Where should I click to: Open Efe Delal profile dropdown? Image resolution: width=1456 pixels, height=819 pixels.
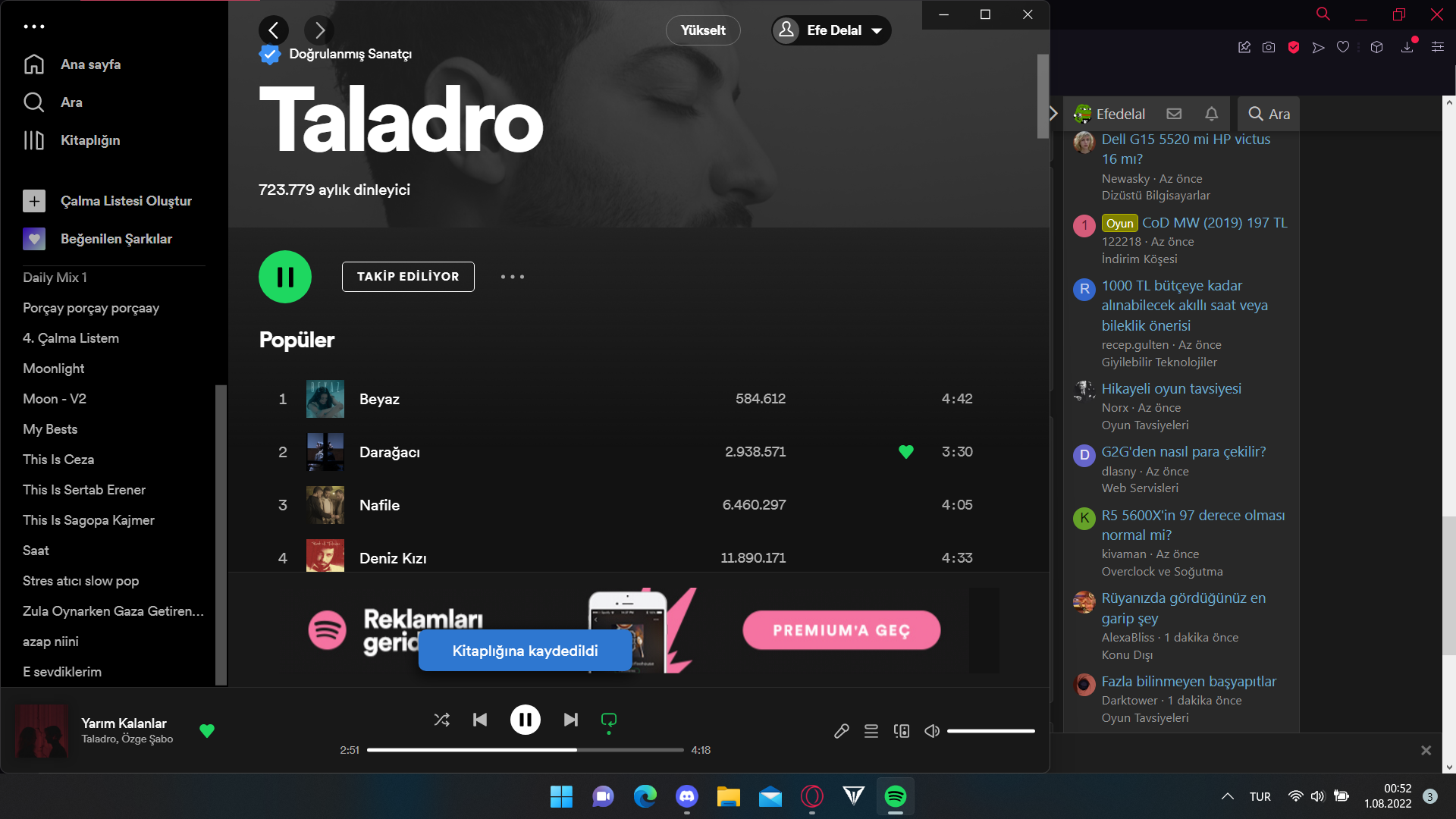pyautogui.click(x=832, y=30)
